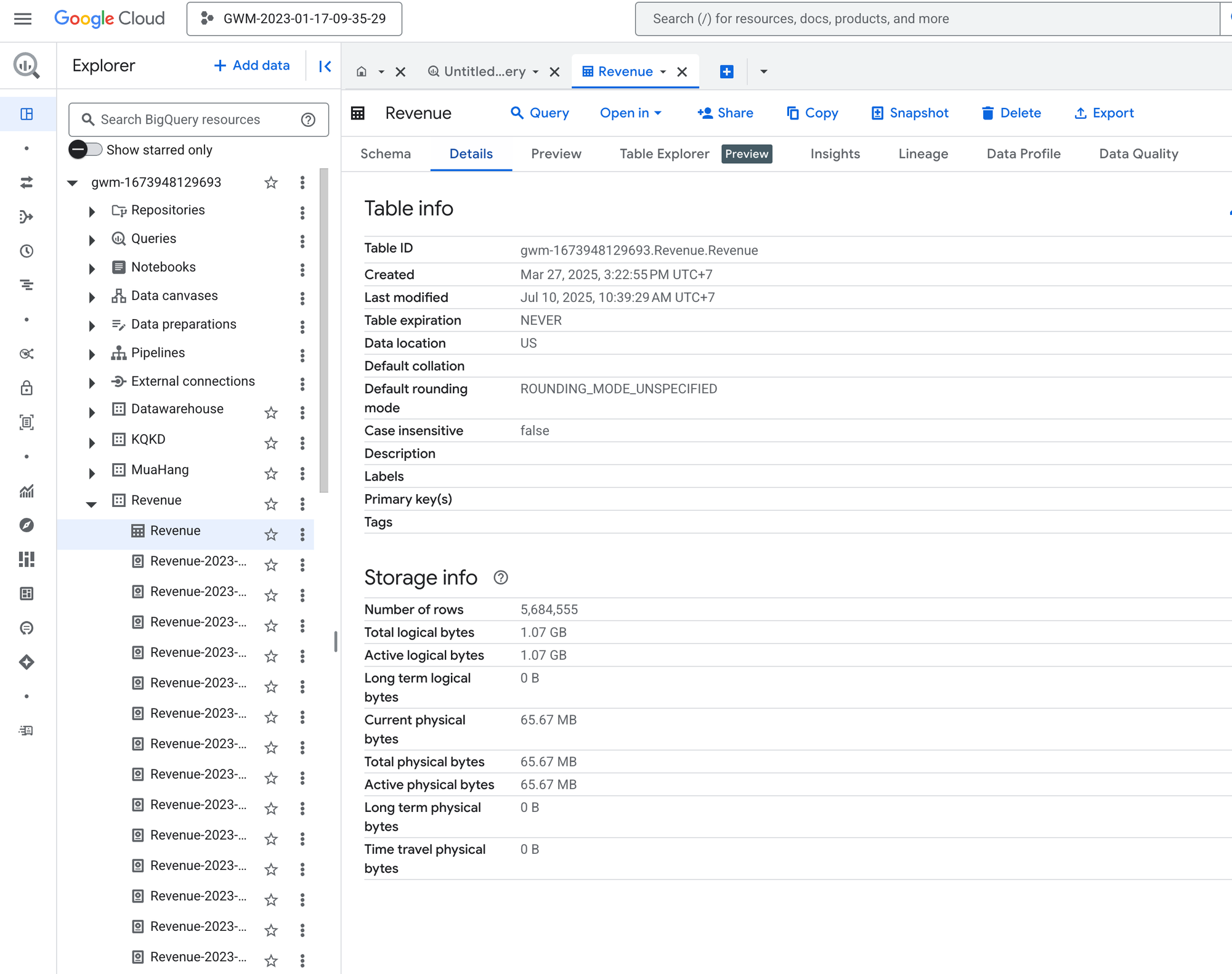Viewport: 1232px width, 974px height.
Task: Open the compass icon in the sidebar
Action: coord(26,525)
